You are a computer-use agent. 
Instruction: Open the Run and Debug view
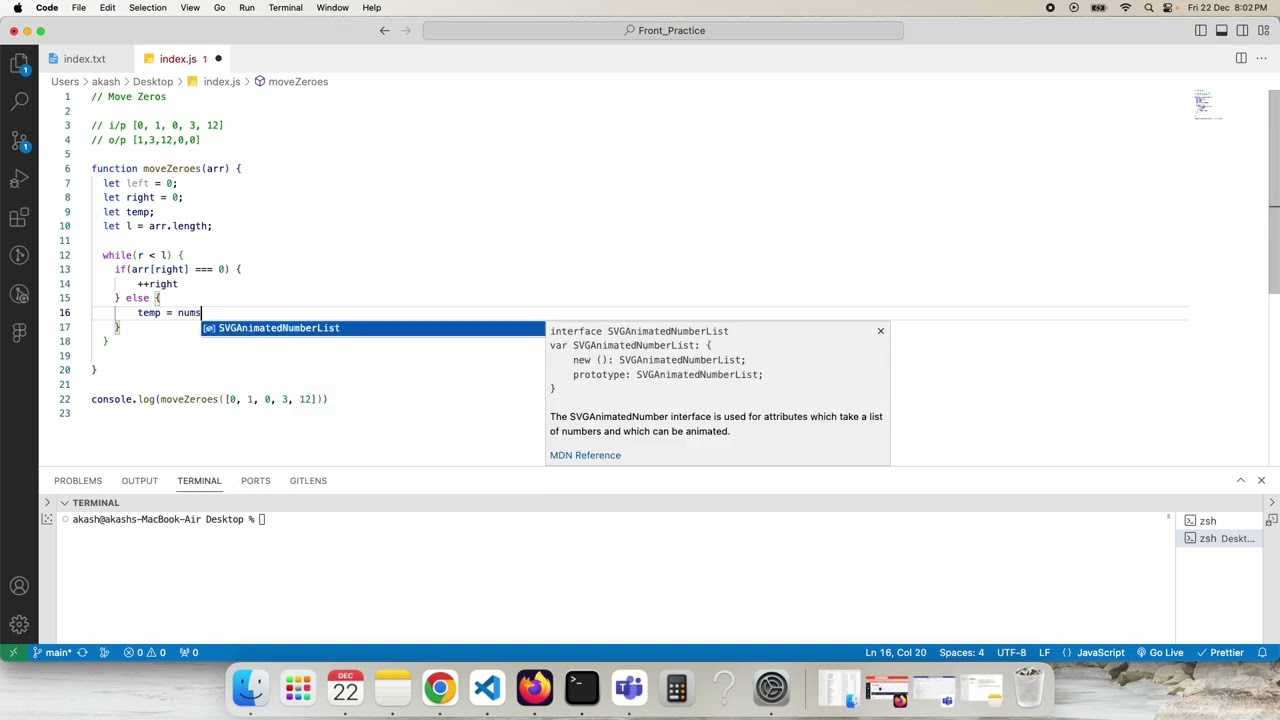pos(19,179)
